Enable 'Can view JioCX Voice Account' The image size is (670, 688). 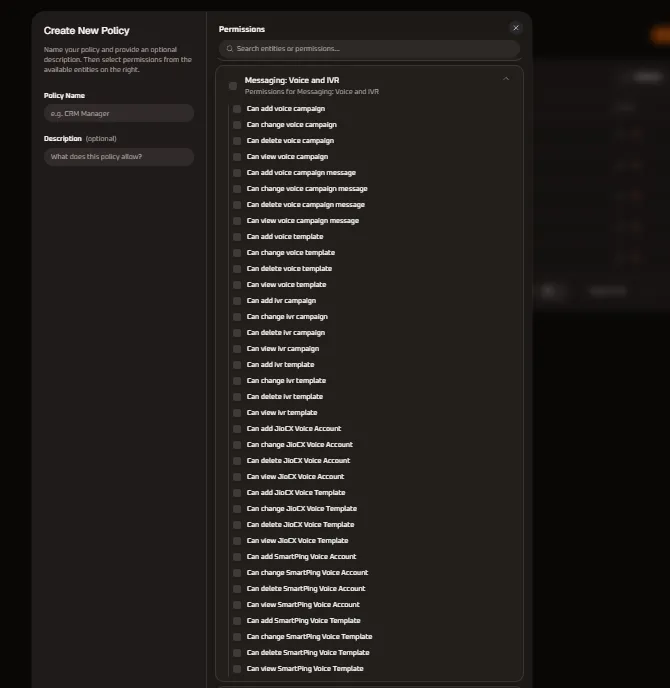(237, 477)
